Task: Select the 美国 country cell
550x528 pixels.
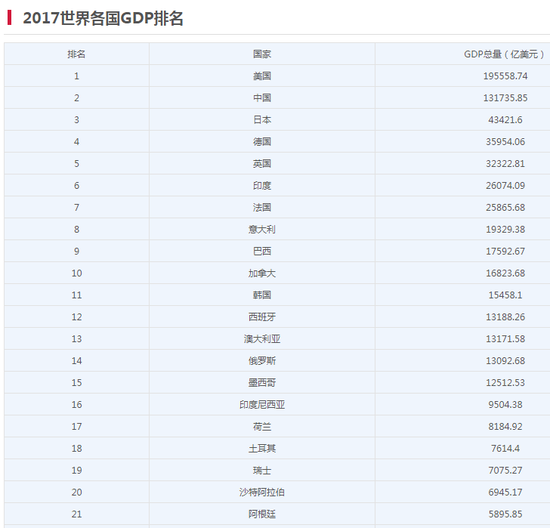Action: (x=262, y=76)
